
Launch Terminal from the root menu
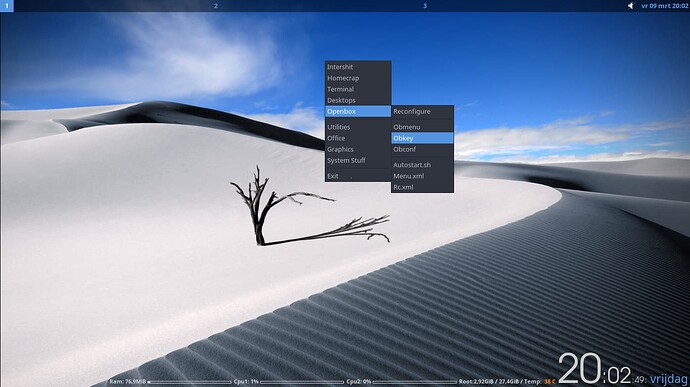(358, 89)
